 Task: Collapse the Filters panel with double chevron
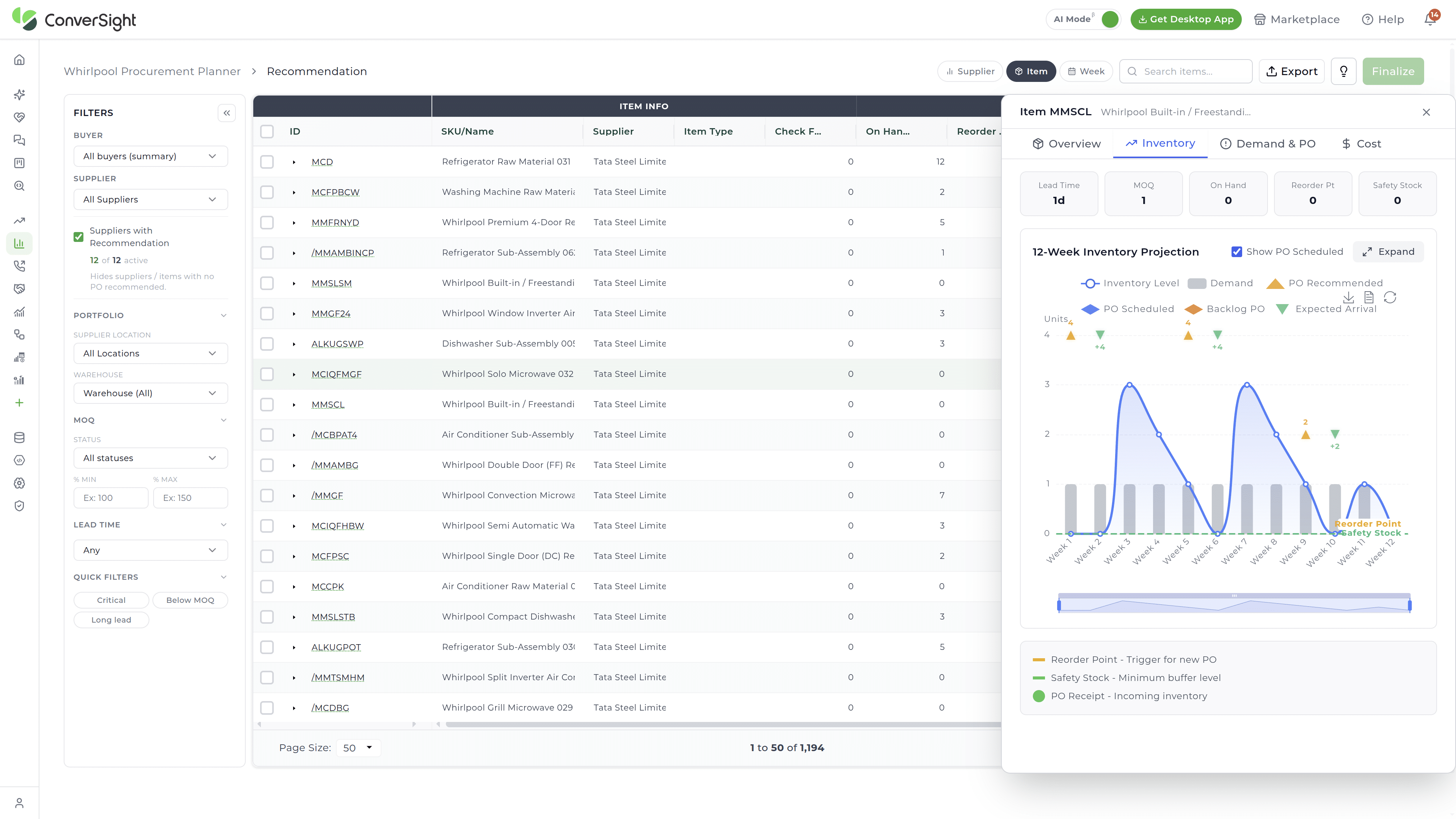click(227, 113)
